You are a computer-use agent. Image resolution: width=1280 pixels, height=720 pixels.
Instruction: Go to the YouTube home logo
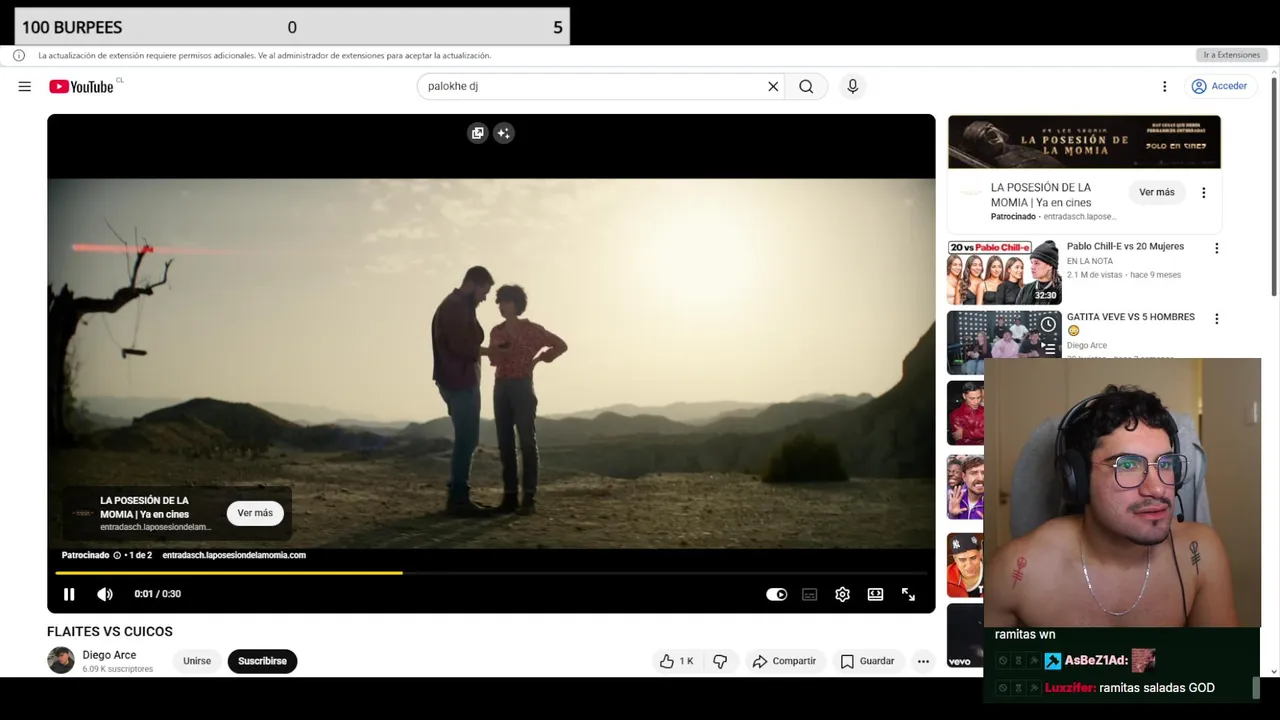81,87
